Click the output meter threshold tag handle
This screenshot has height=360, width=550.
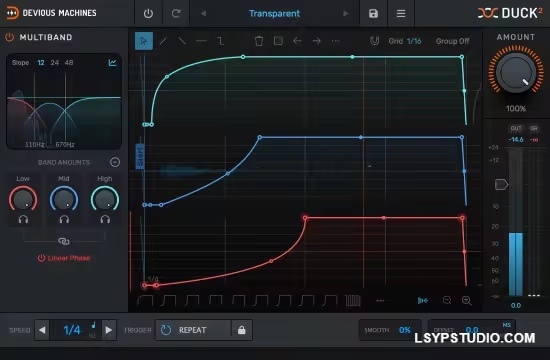pyautogui.click(x=501, y=184)
